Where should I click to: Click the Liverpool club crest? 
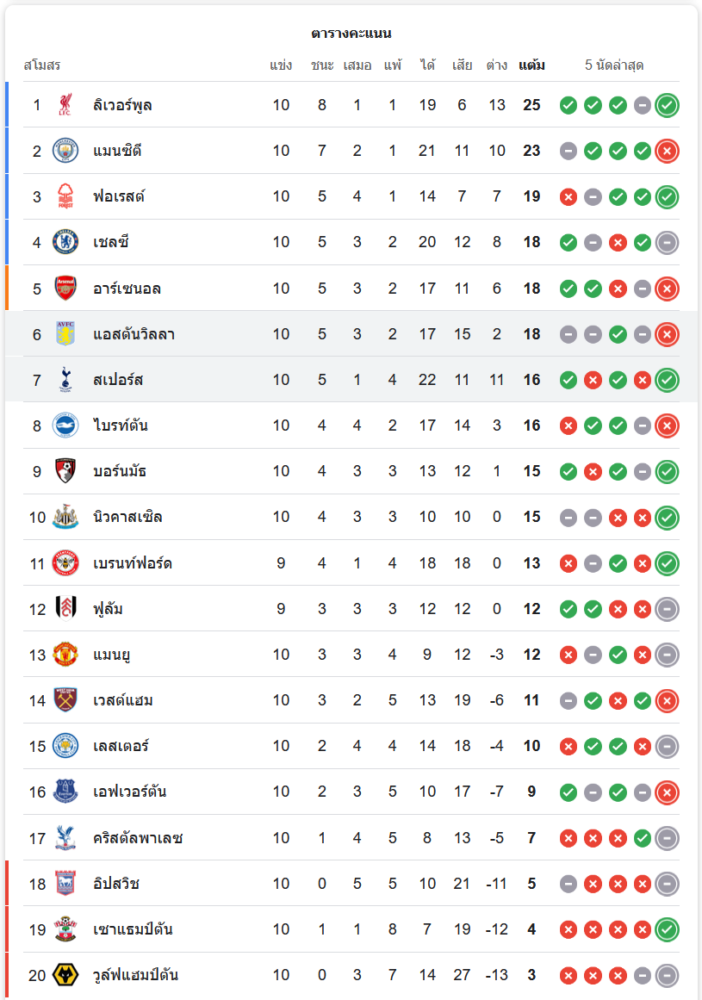pyautogui.click(x=65, y=105)
